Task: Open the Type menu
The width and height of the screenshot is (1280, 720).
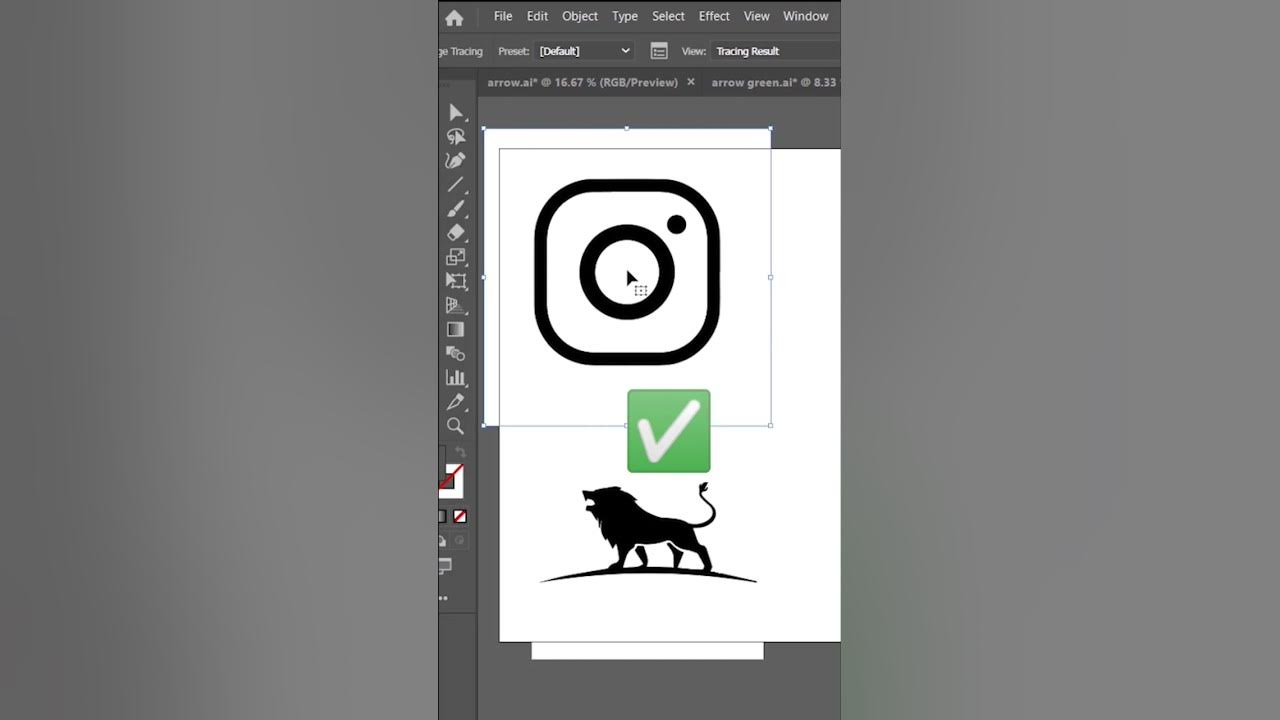Action: coord(625,16)
